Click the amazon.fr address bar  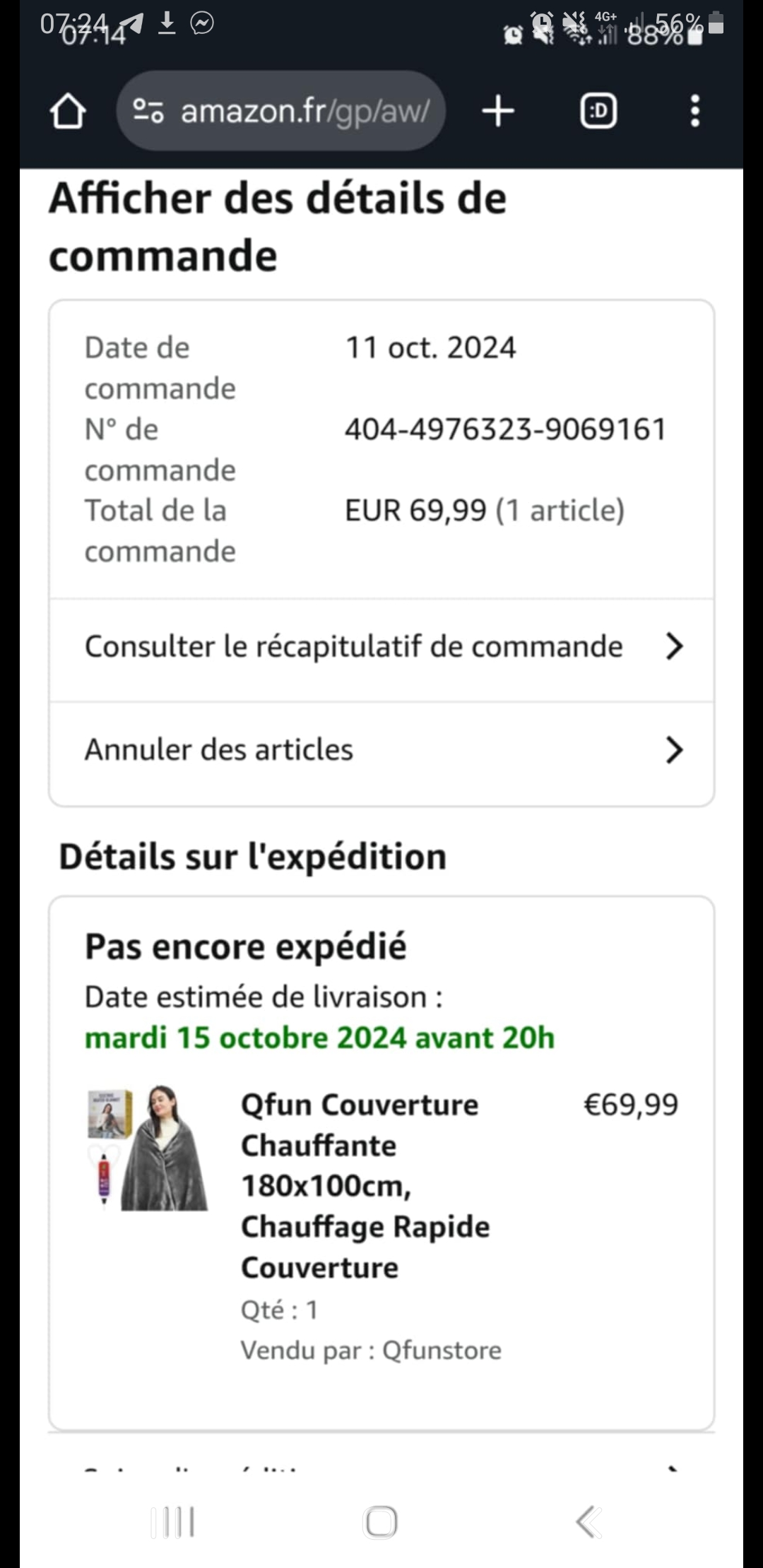pos(281,111)
